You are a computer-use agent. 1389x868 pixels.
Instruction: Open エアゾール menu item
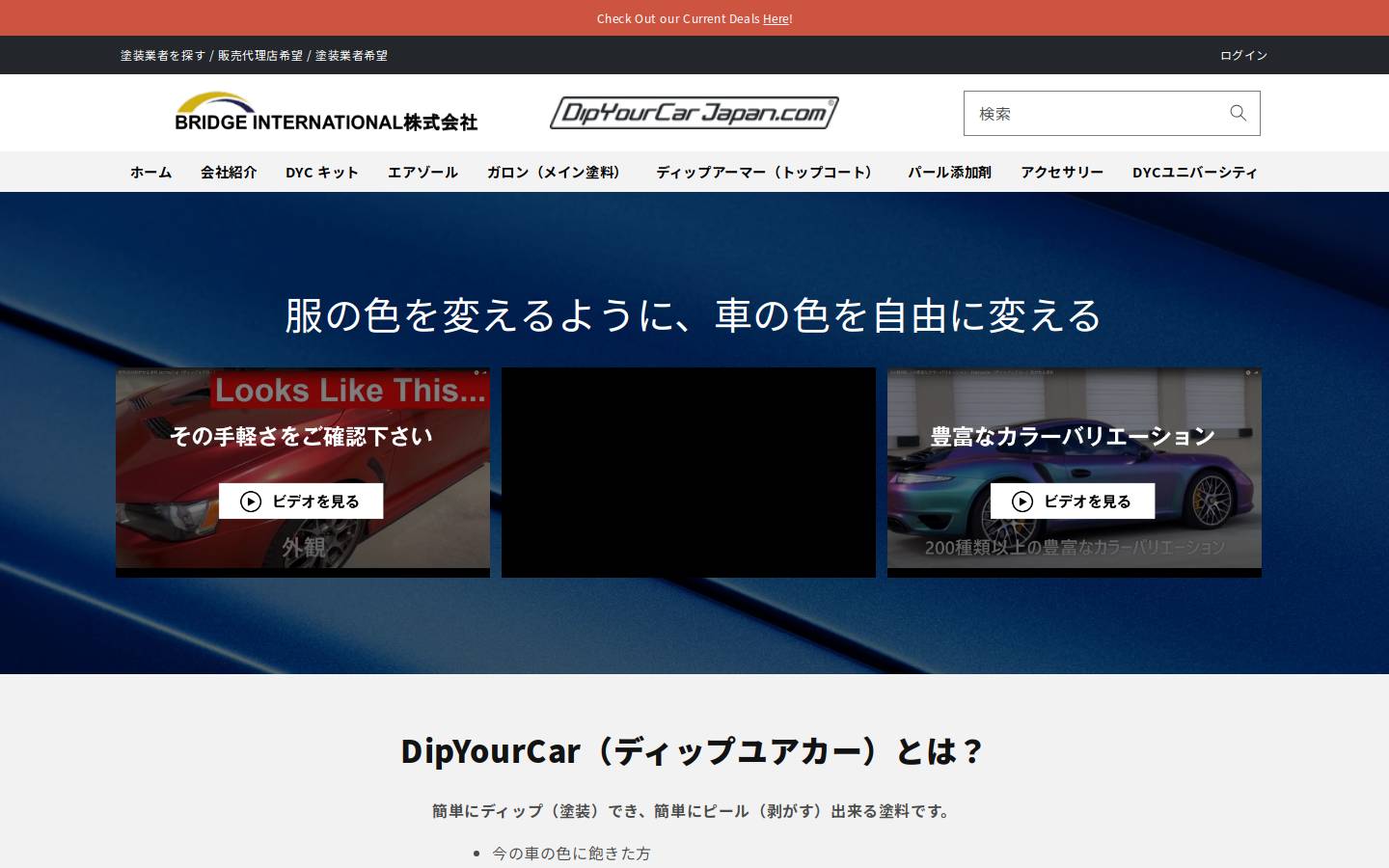pyautogui.click(x=422, y=172)
